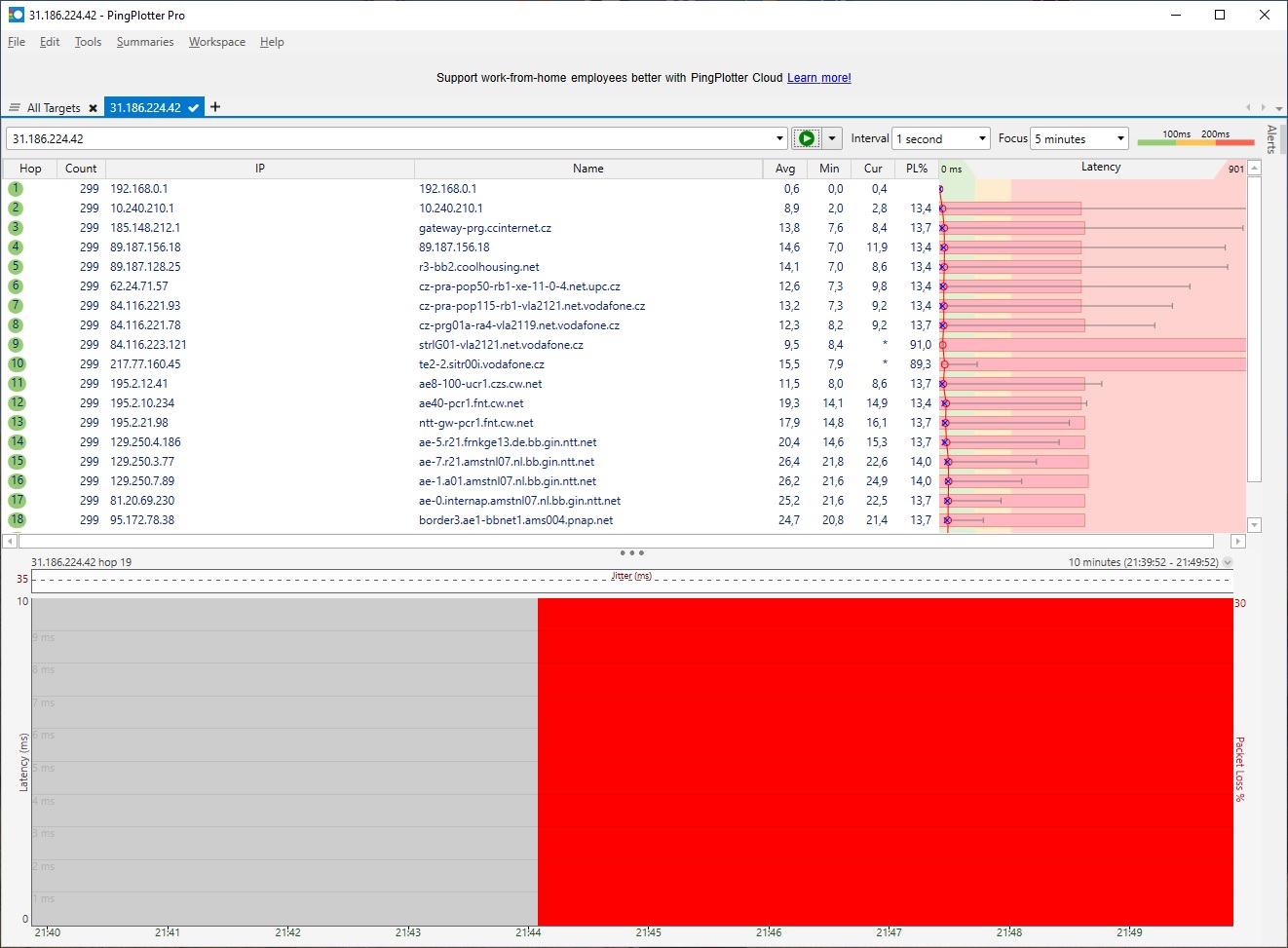Open the Workspace menu
This screenshot has height=948, width=1288.
[216, 42]
